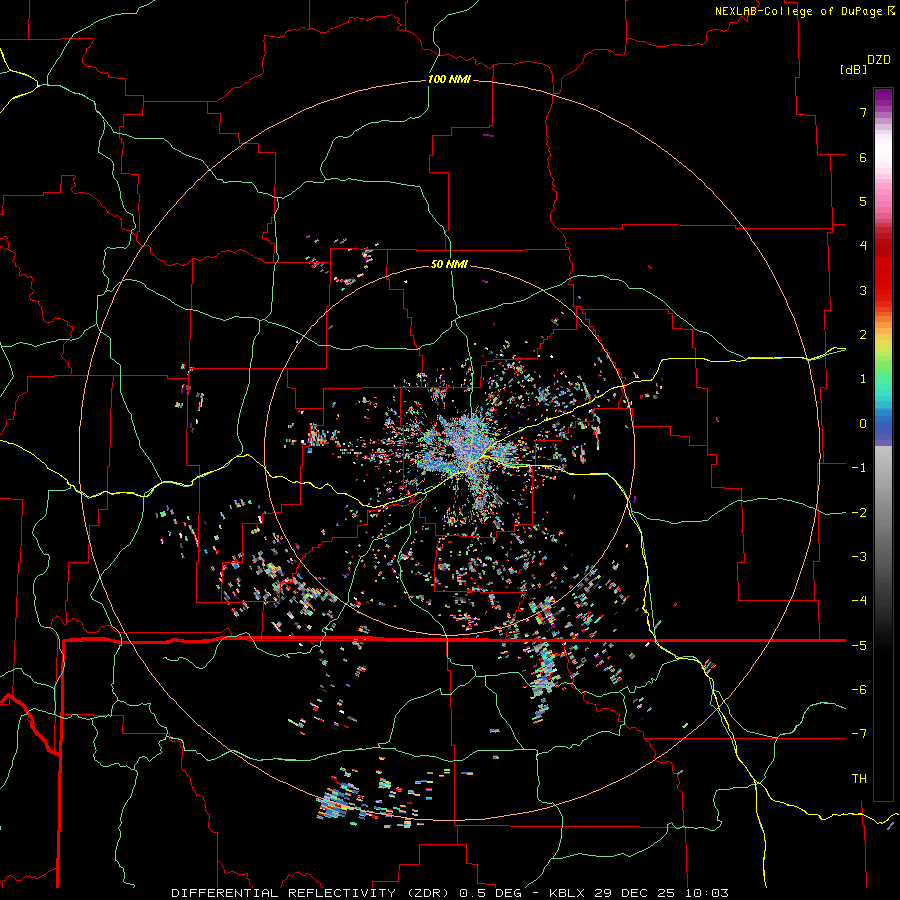Click the -1 value on the color scale

point(859,468)
